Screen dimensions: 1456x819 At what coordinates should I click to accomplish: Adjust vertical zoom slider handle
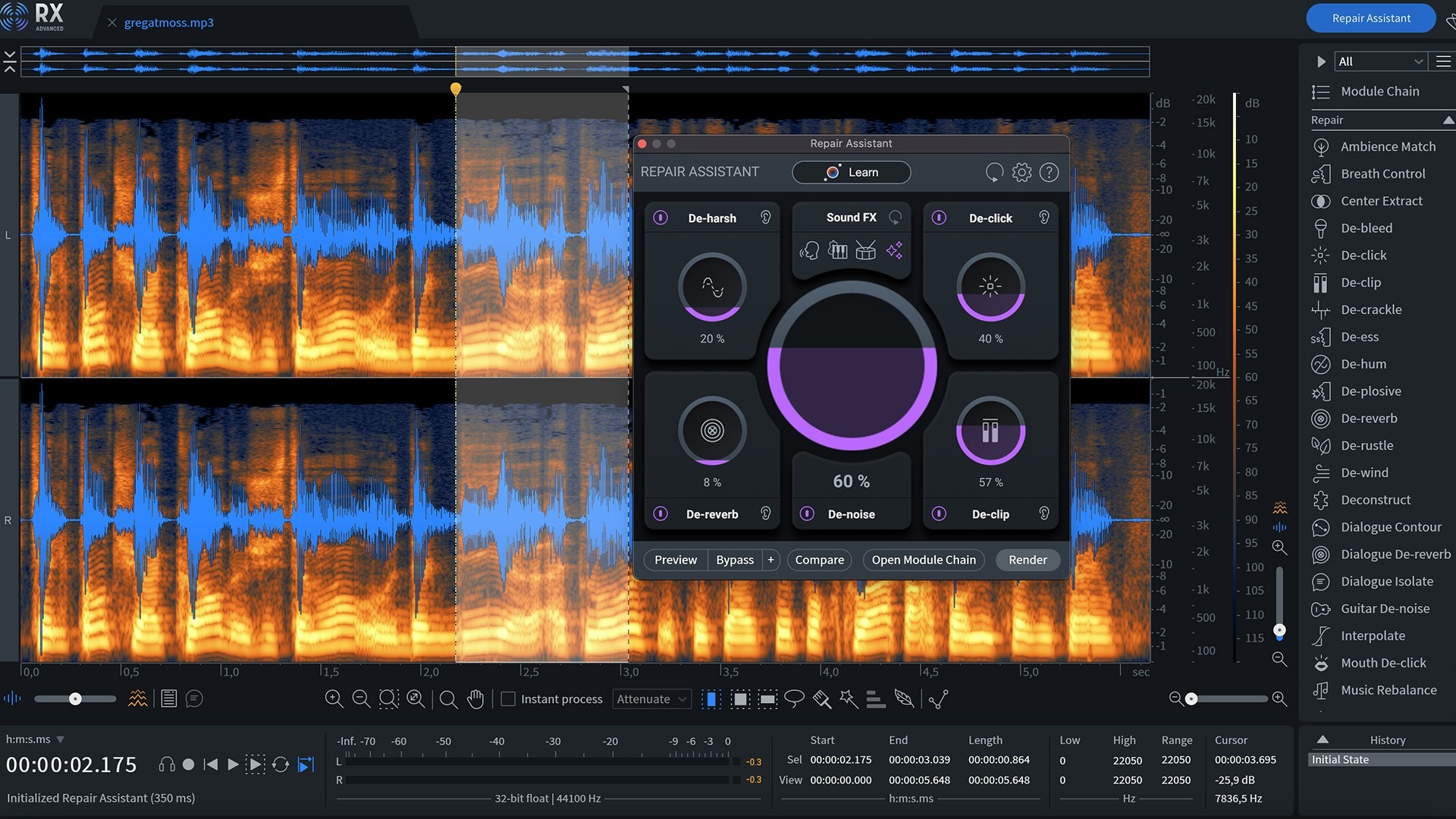pos(1279,630)
